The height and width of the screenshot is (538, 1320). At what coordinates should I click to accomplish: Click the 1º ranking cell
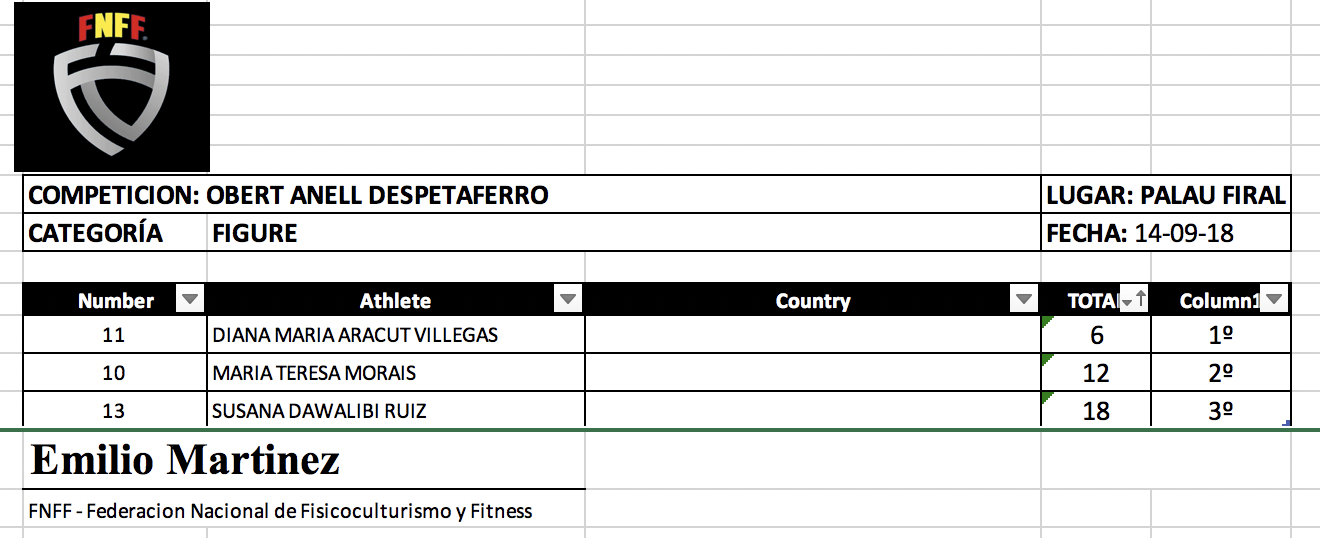click(x=1220, y=335)
